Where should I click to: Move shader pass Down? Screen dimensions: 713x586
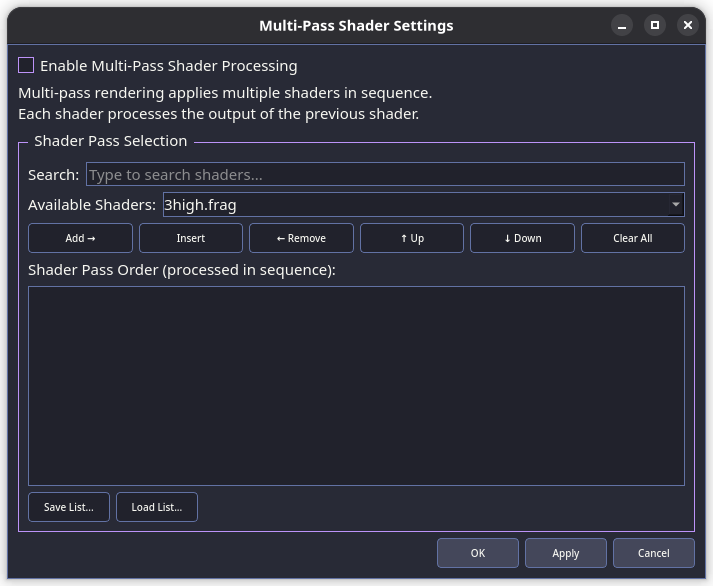pyautogui.click(x=522, y=238)
